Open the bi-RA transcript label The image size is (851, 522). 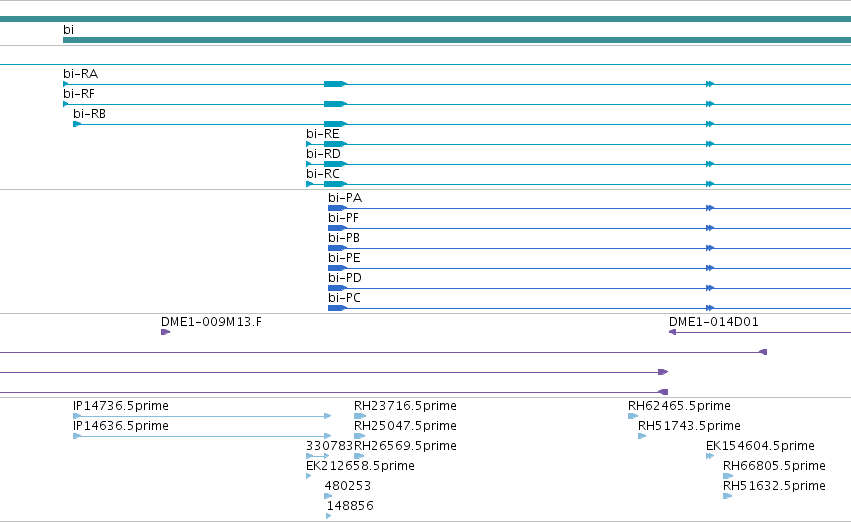[x=80, y=74]
